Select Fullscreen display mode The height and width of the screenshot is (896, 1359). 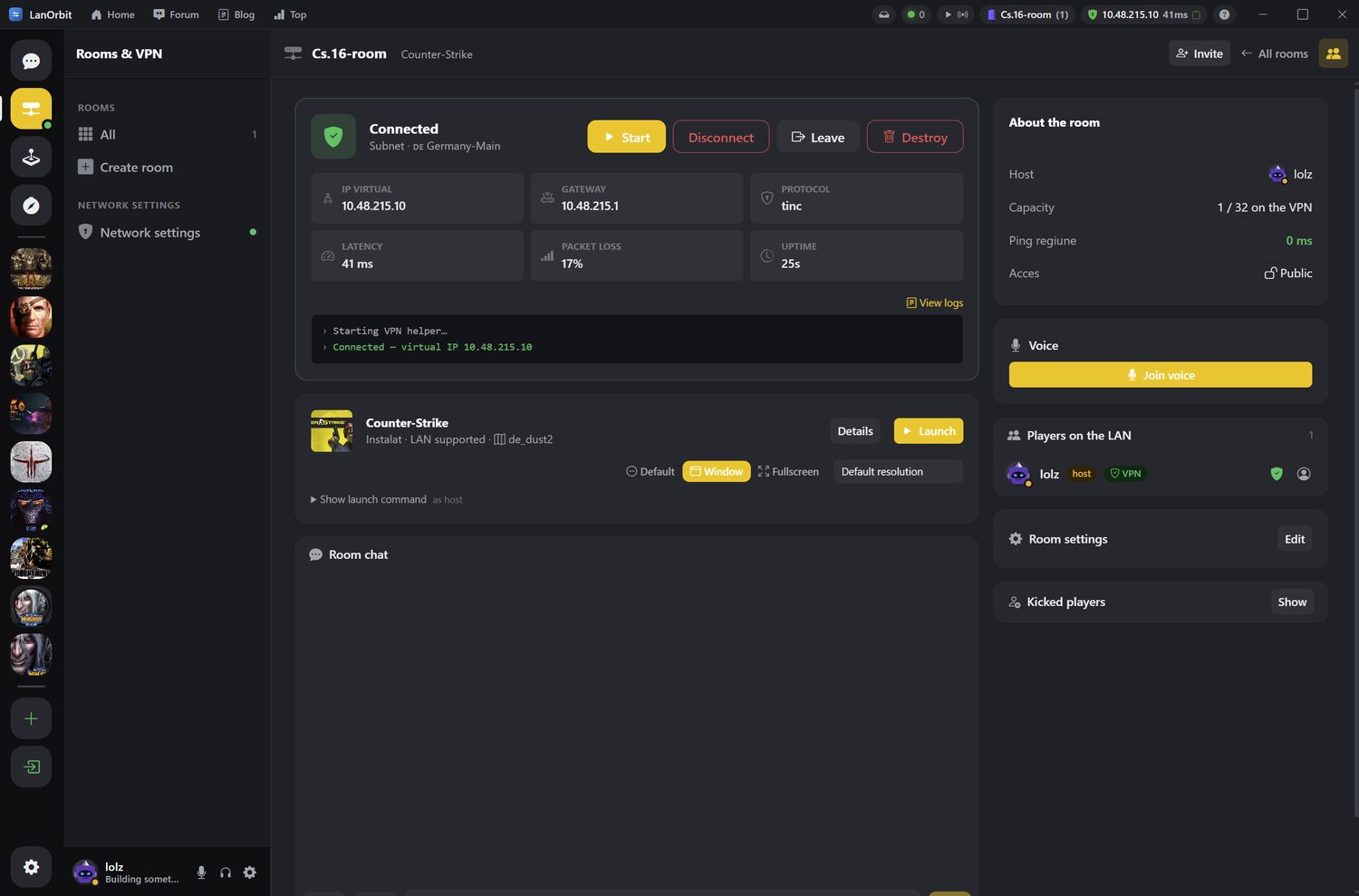click(x=788, y=471)
